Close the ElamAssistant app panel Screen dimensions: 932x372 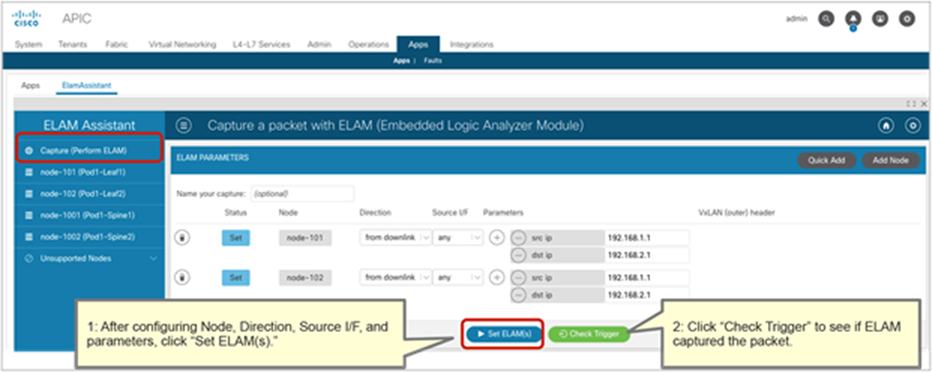[924, 103]
